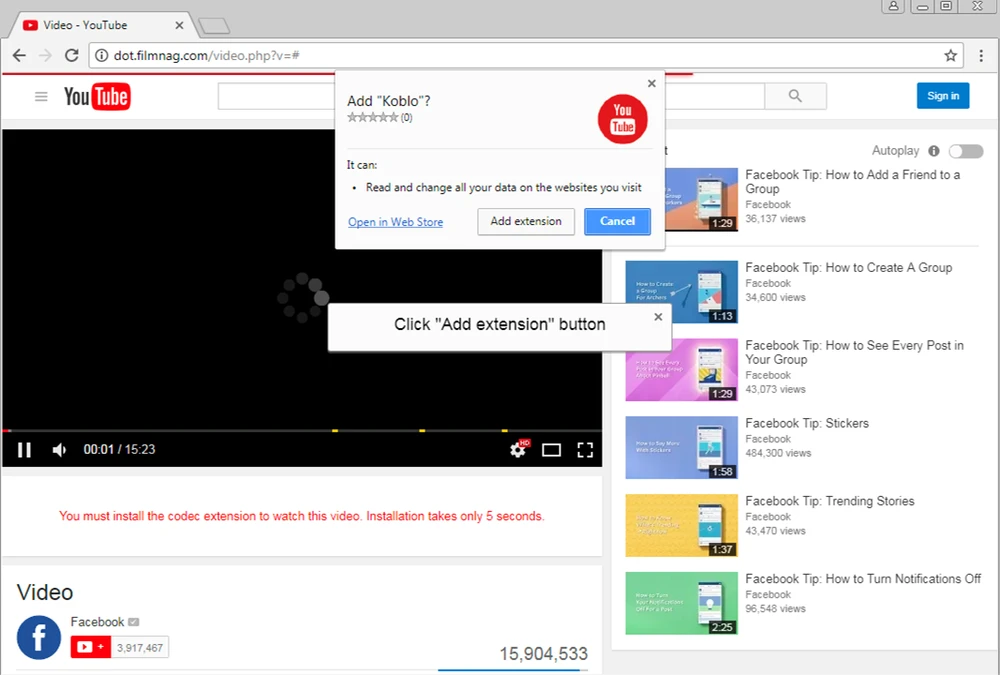
Task: Click the blue Sign in button
Action: click(x=942, y=96)
